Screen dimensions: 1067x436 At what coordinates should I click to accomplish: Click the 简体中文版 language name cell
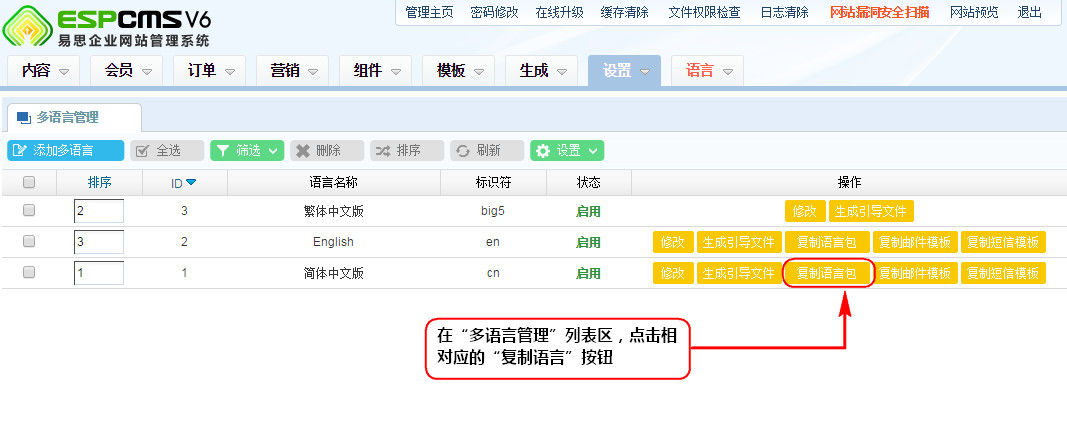pos(333,273)
